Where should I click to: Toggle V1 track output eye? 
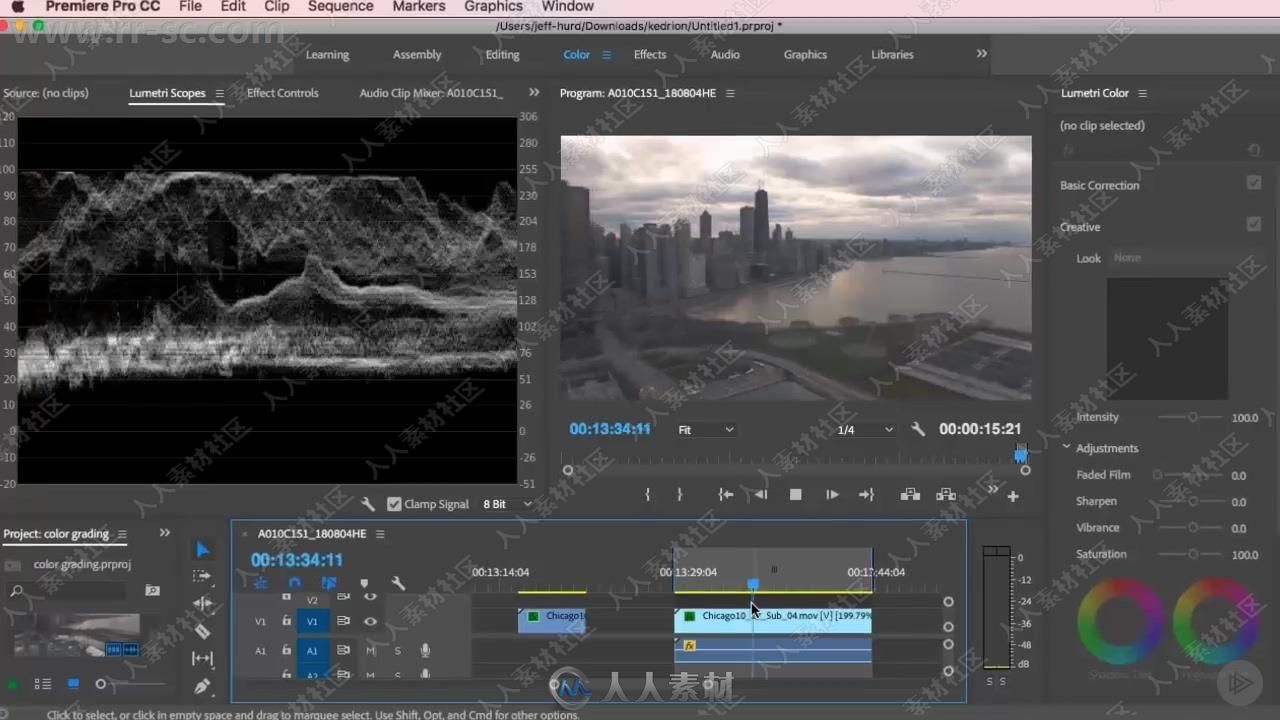click(x=370, y=621)
